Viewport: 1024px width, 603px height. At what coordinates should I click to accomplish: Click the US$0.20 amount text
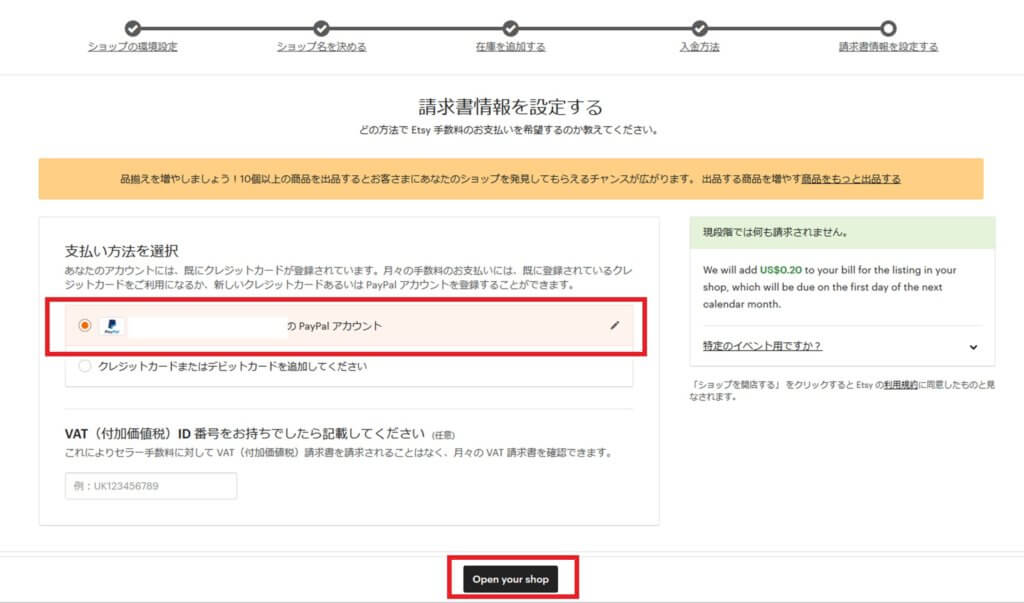780,270
